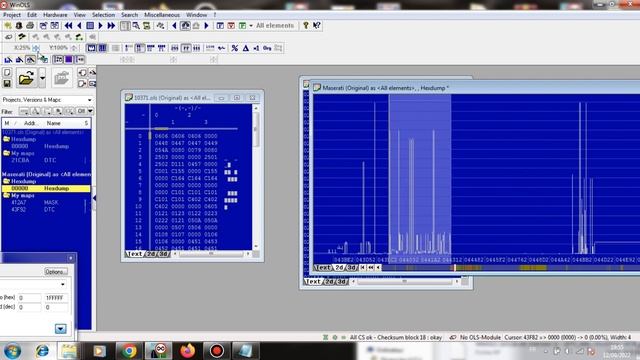Viewport: 640px width, 360px height.
Task: Switch 10371.ols window to 2d tab
Action: tap(151, 254)
